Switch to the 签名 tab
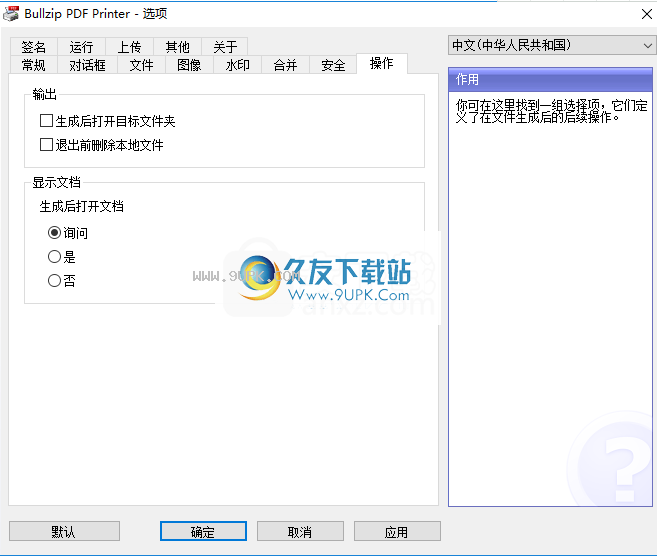Image resolution: width=657 pixels, height=557 pixels. 34,47
